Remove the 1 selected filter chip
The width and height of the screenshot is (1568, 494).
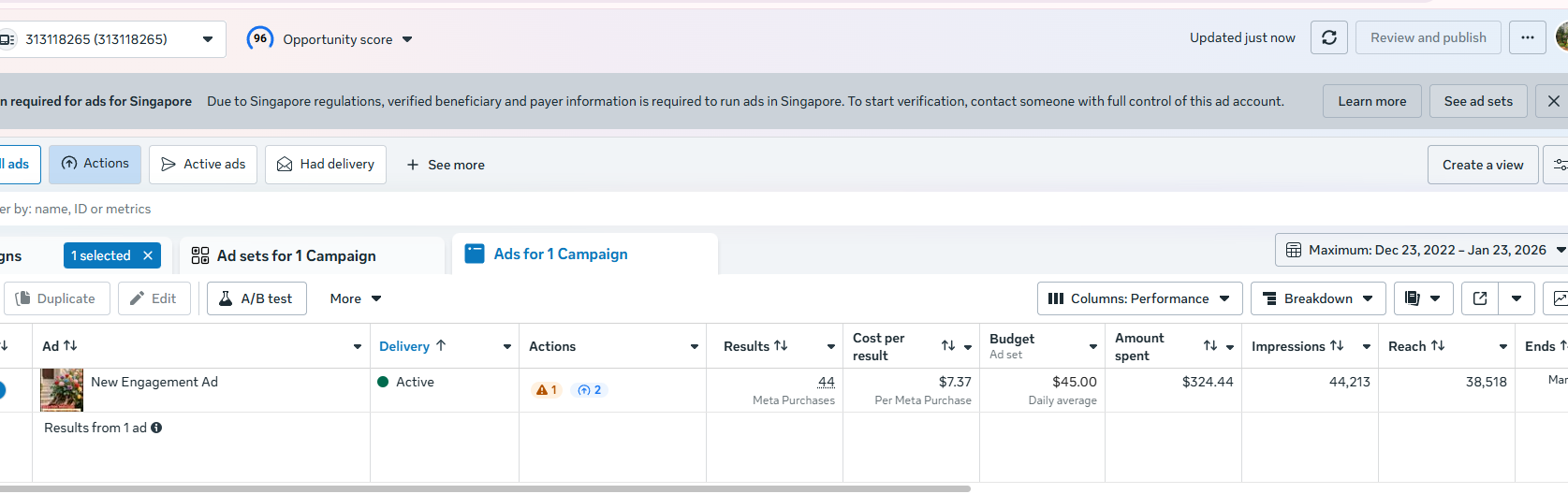click(148, 255)
